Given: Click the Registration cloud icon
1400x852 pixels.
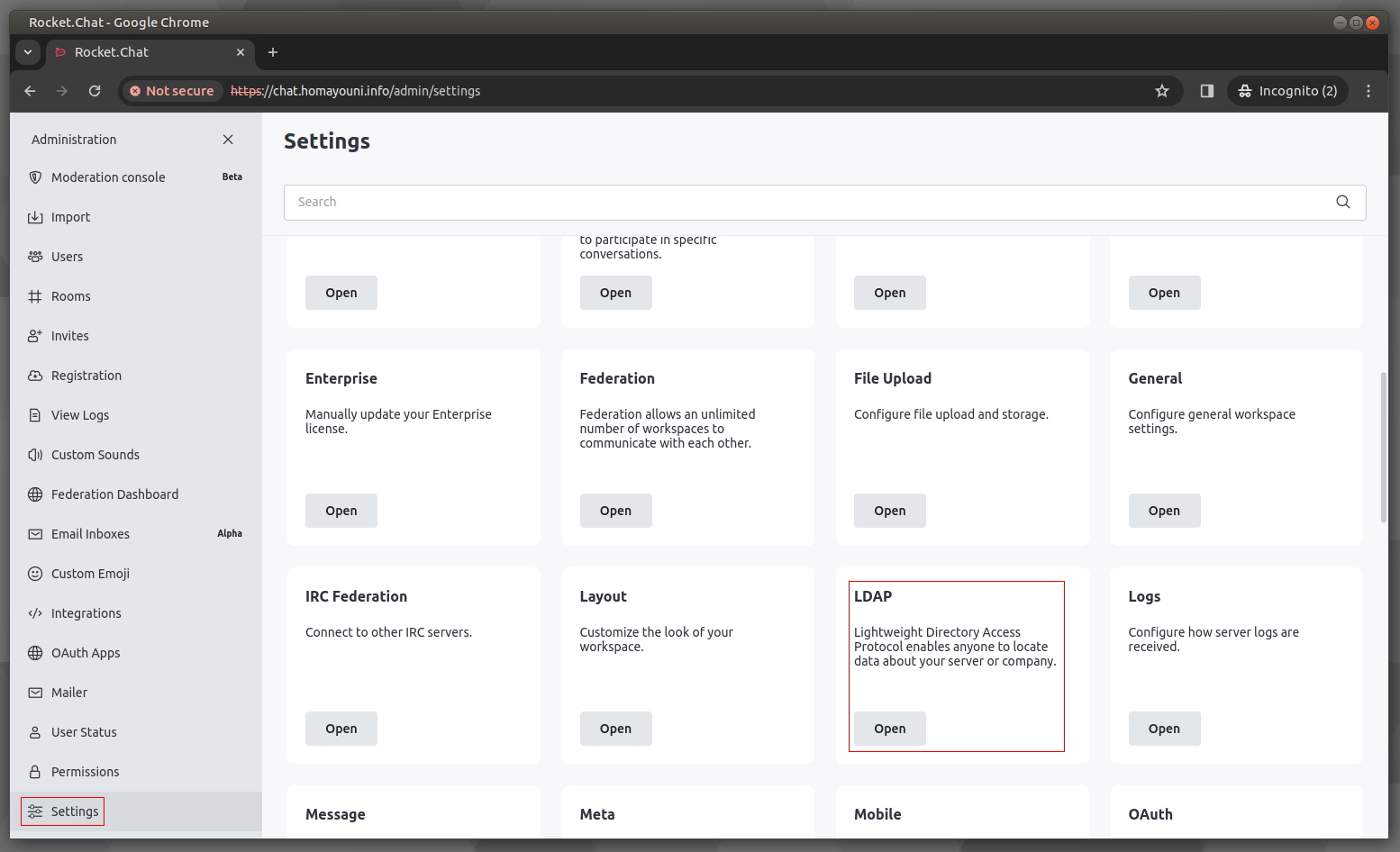Looking at the screenshot, I should pyautogui.click(x=35, y=376).
